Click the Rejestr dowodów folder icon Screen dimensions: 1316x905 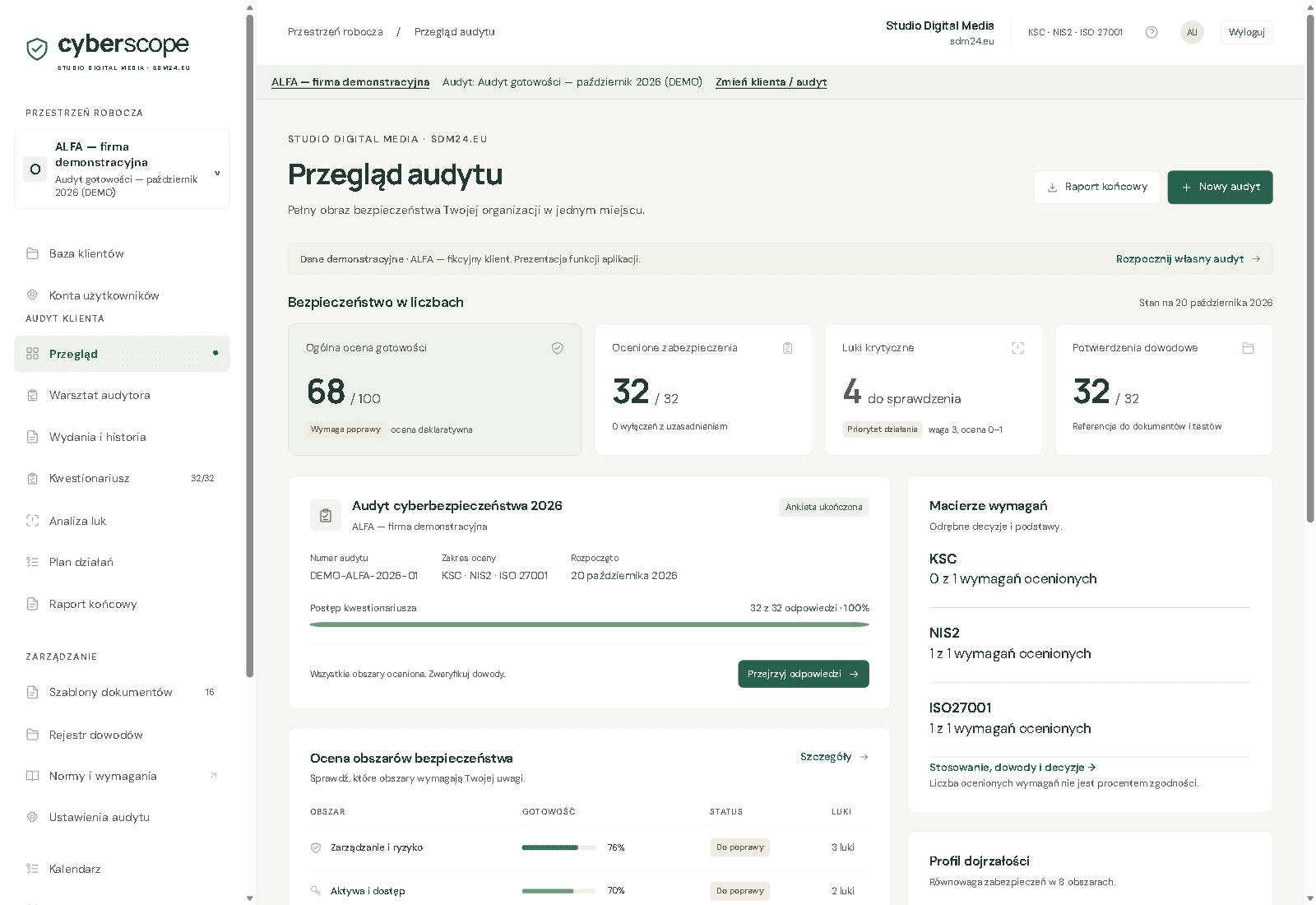click(33, 735)
